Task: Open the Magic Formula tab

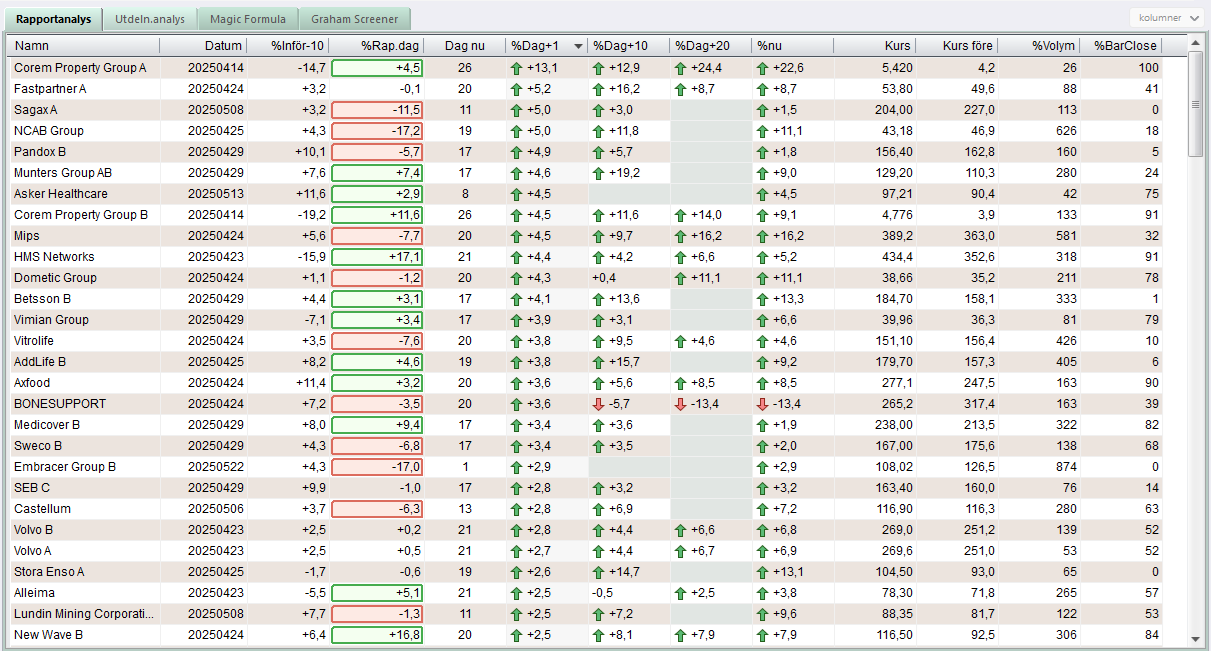Action: (249, 19)
